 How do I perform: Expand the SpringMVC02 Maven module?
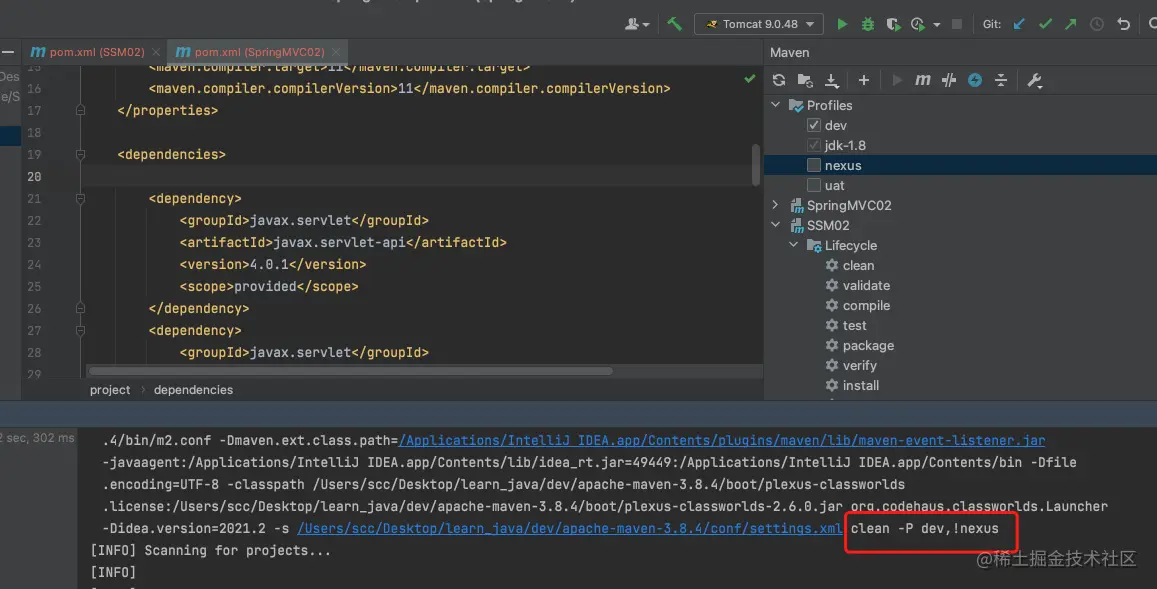(776, 205)
